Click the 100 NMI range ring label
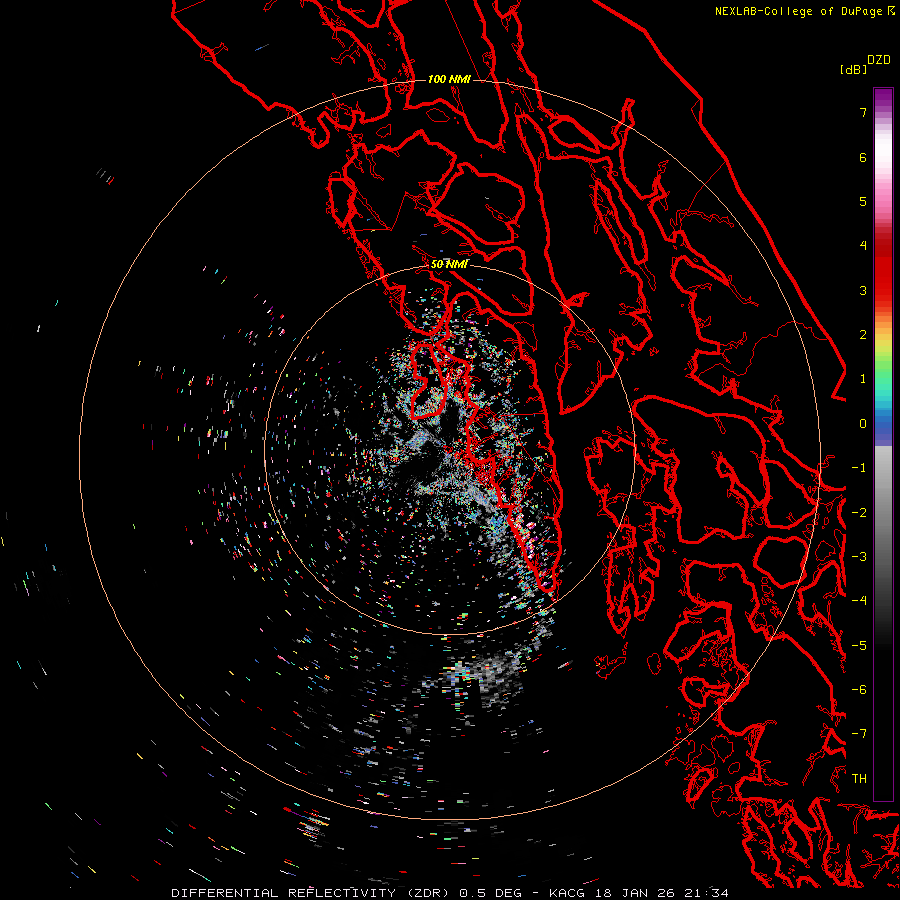The image size is (900, 900). click(449, 79)
